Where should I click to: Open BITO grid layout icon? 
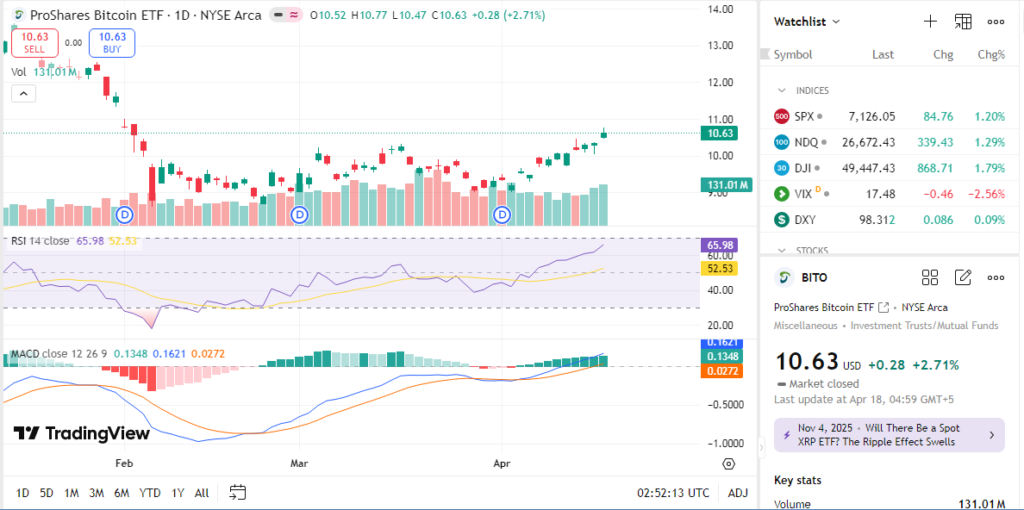(x=930, y=278)
